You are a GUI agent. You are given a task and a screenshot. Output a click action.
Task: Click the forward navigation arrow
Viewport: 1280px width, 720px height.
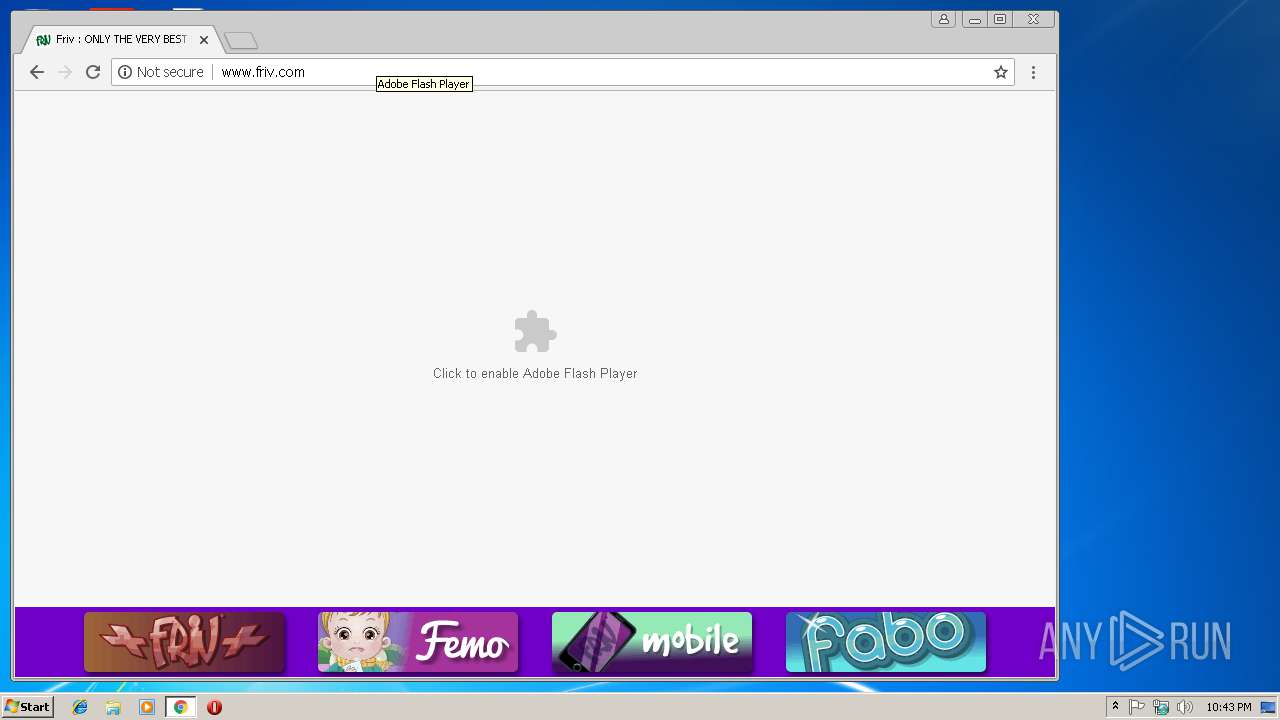[65, 72]
